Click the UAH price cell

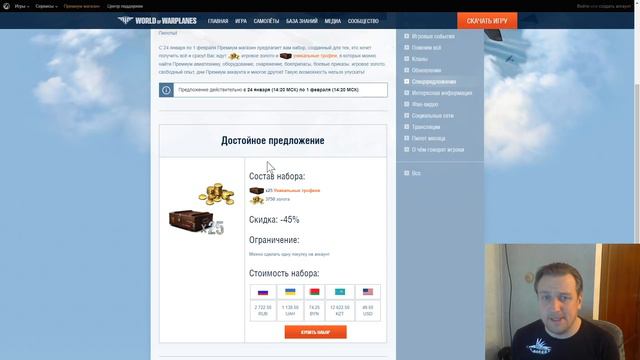(290, 311)
